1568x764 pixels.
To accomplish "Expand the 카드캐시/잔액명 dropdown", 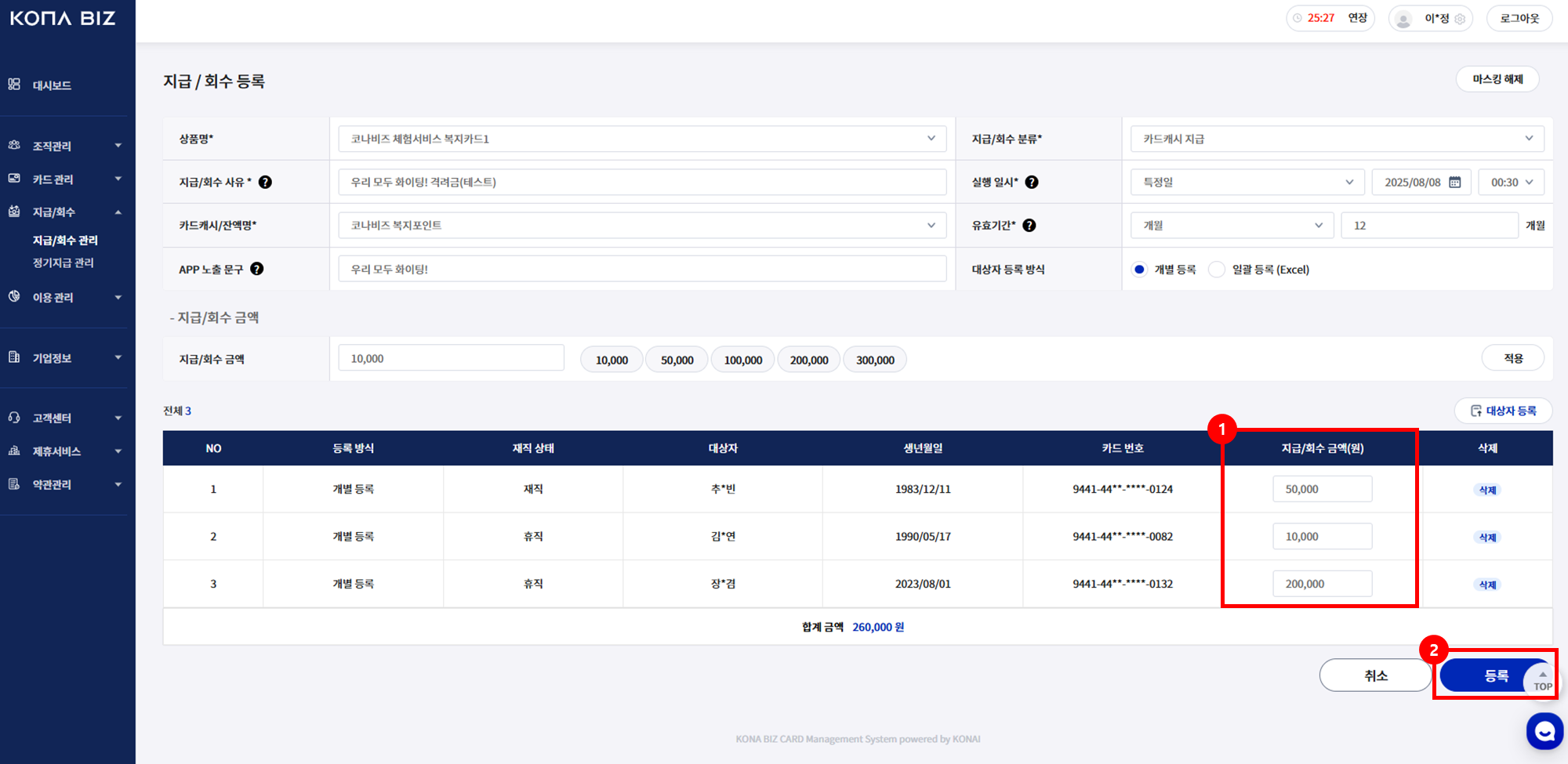I will tap(642, 226).
